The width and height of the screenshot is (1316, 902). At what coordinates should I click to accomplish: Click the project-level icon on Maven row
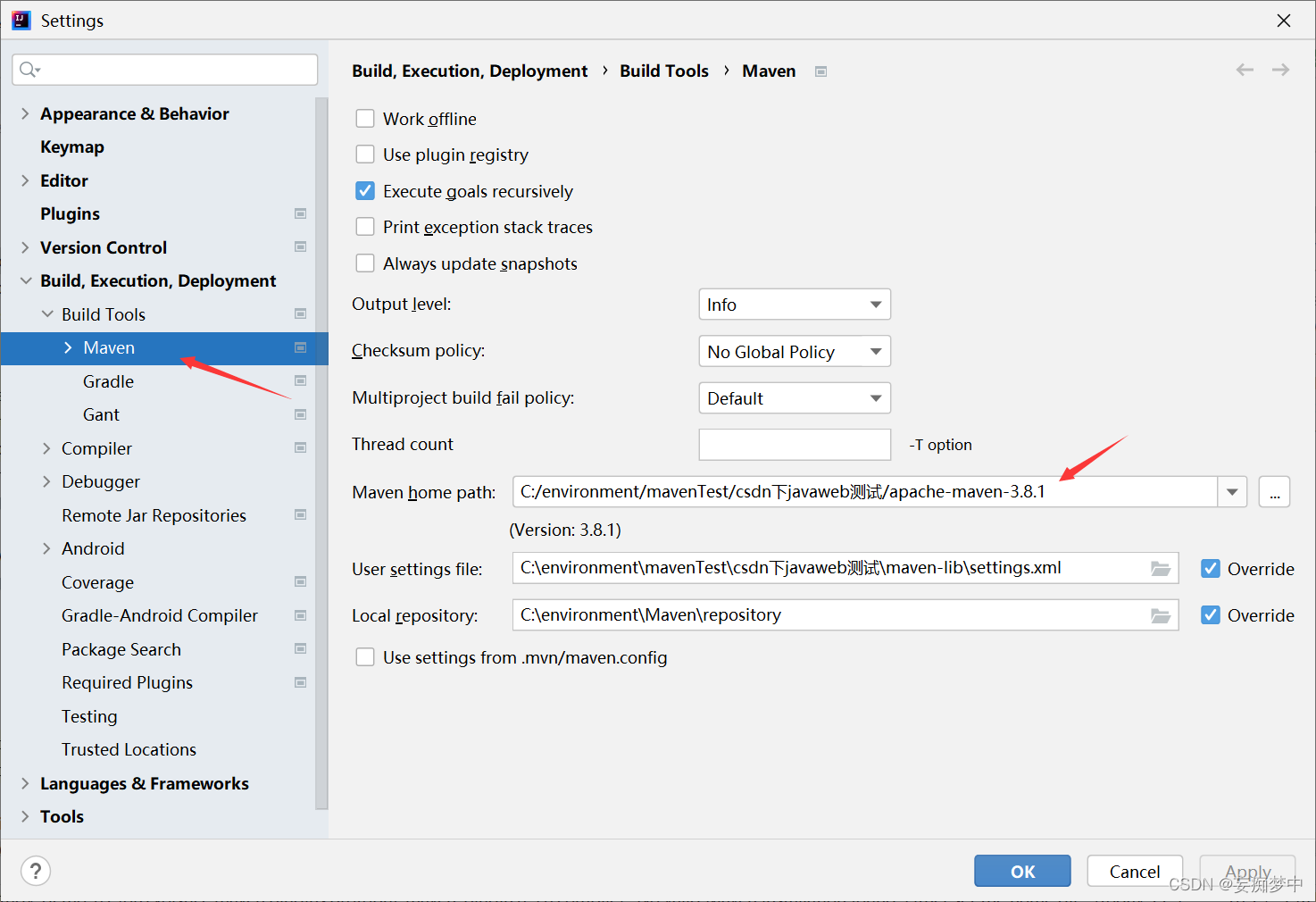click(301, 347)
